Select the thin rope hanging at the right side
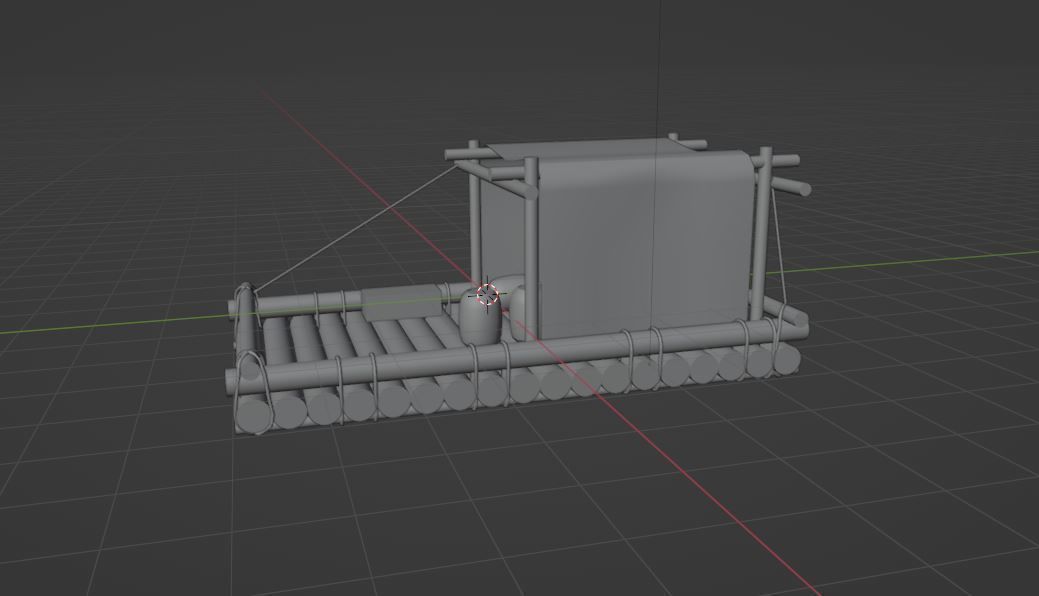Screen dimensions: 1039x596 click(x=779, y=248)
